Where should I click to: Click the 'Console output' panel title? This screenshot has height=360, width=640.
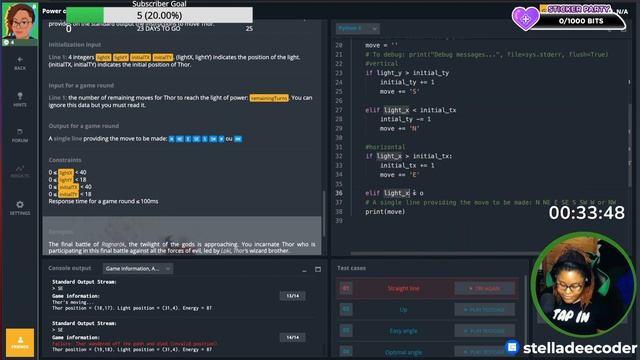(70, 268)
